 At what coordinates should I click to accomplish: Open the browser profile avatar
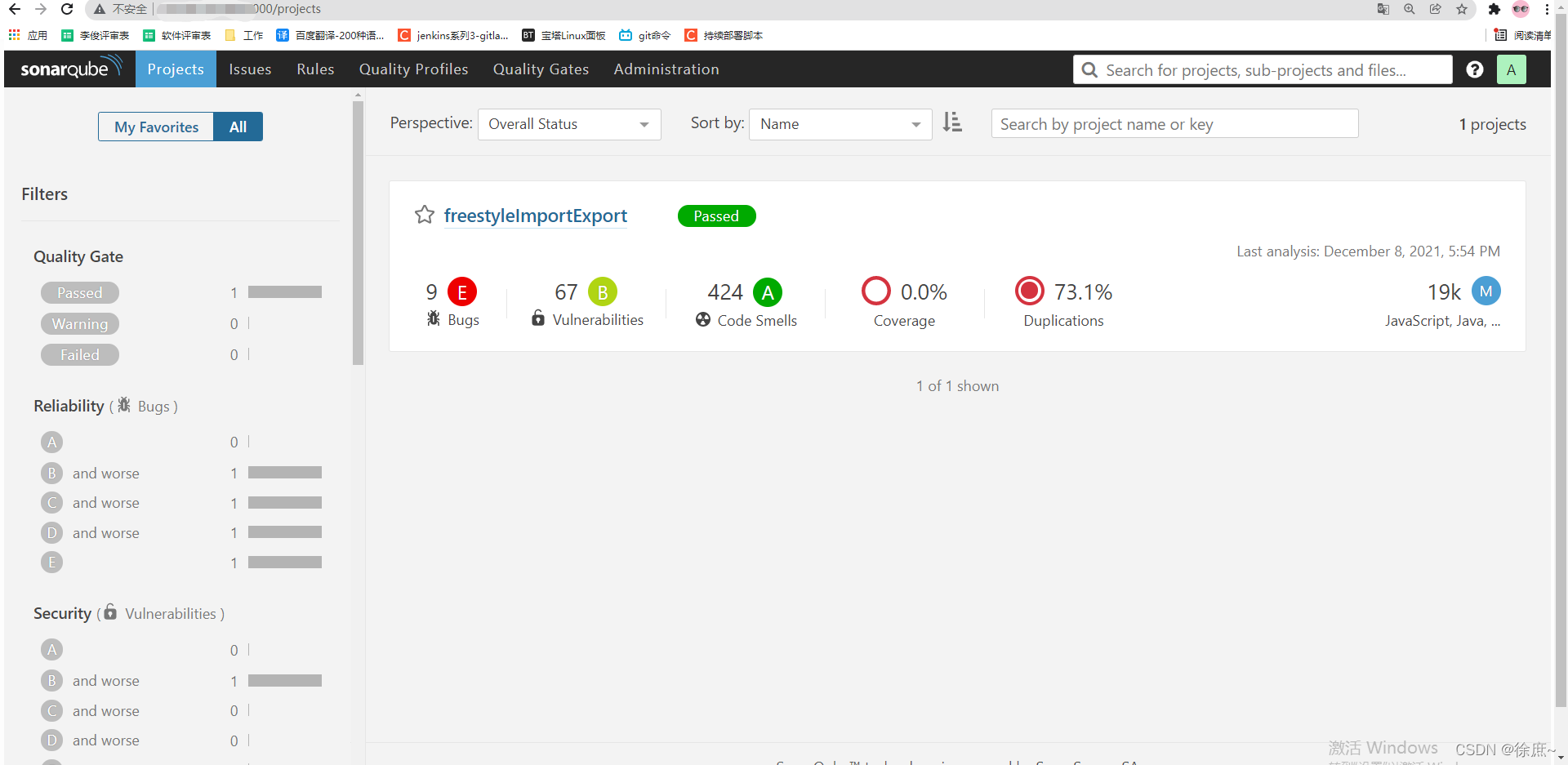pos(1521,9)
